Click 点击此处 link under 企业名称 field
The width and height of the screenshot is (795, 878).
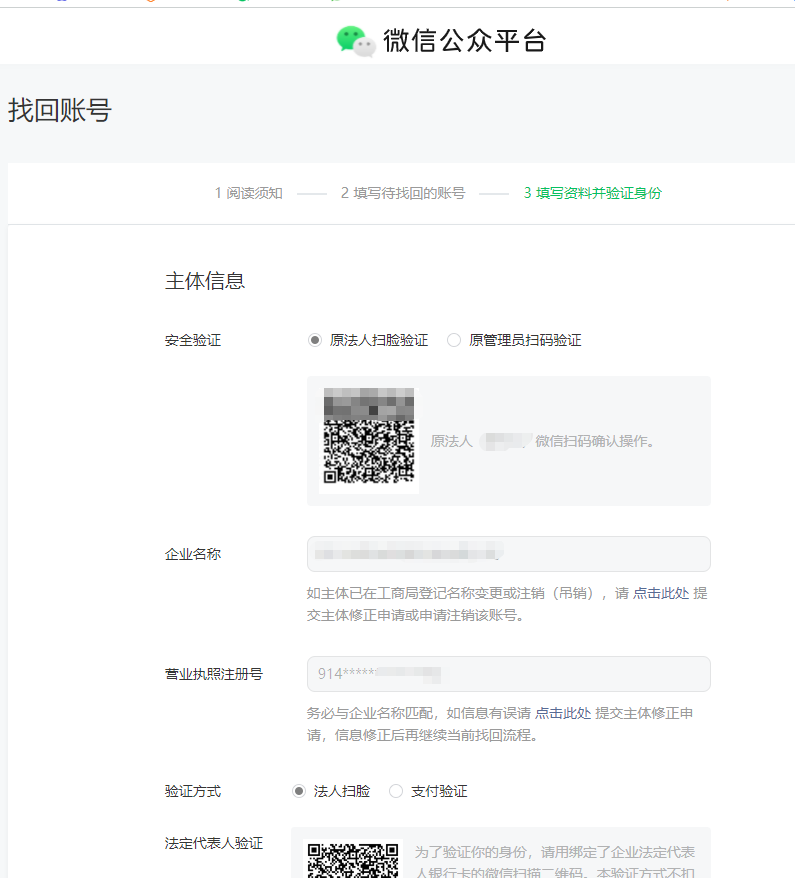(661, 593)
